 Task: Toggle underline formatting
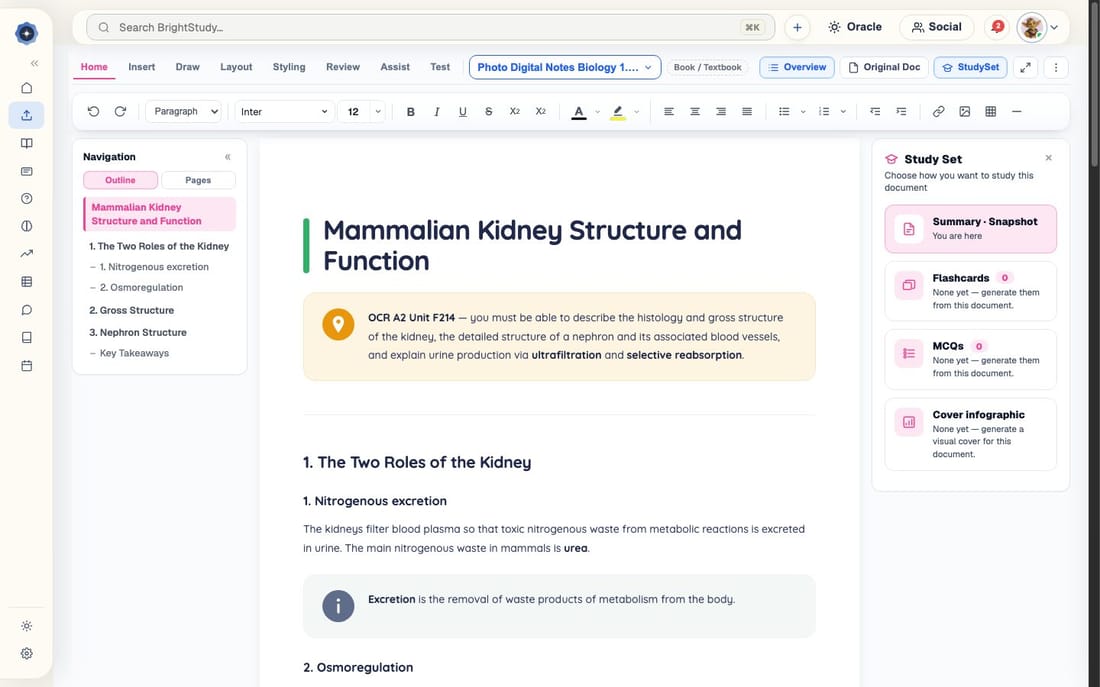[x=462, y=112]
